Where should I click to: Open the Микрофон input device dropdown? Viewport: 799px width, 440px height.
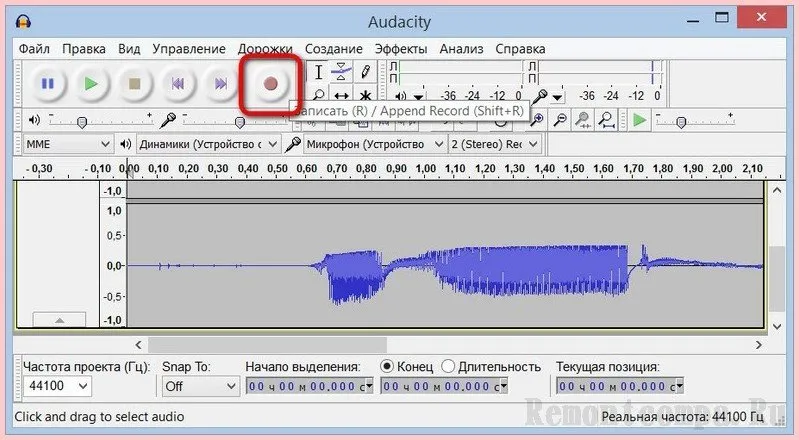(x=375, y=144)
